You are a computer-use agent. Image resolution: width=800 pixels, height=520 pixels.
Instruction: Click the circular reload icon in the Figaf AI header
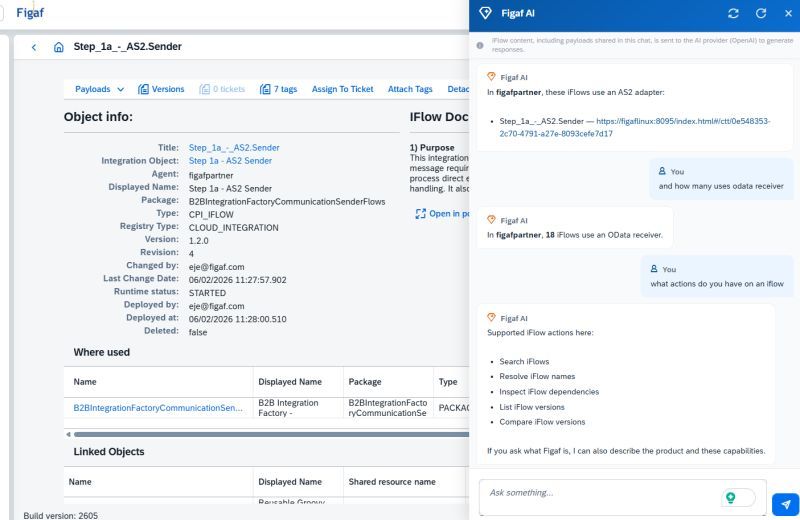tap(761, 14)
